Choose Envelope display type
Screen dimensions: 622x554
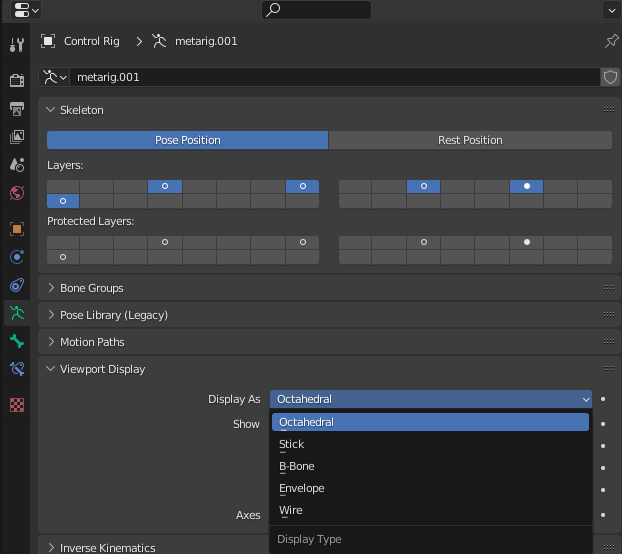[430, 488]
